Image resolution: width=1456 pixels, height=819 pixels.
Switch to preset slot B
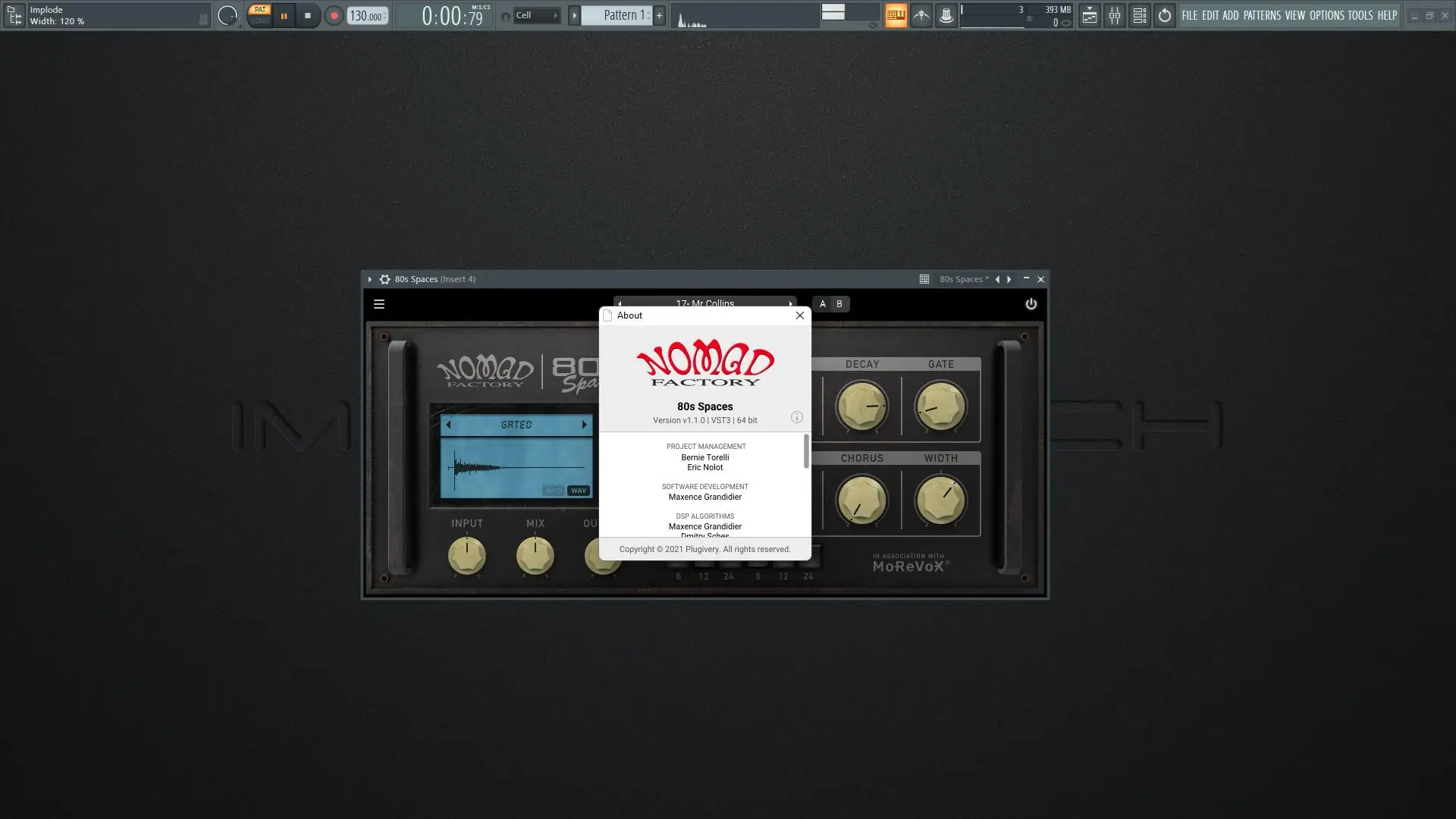click(x=839, y=304)
